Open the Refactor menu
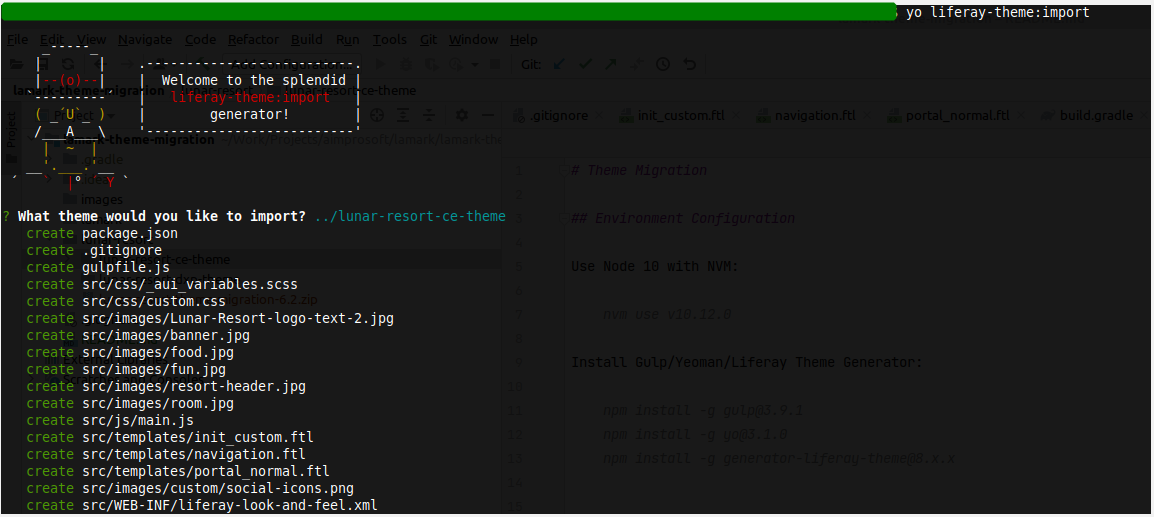1154x517 pixels. click(253, 40)
